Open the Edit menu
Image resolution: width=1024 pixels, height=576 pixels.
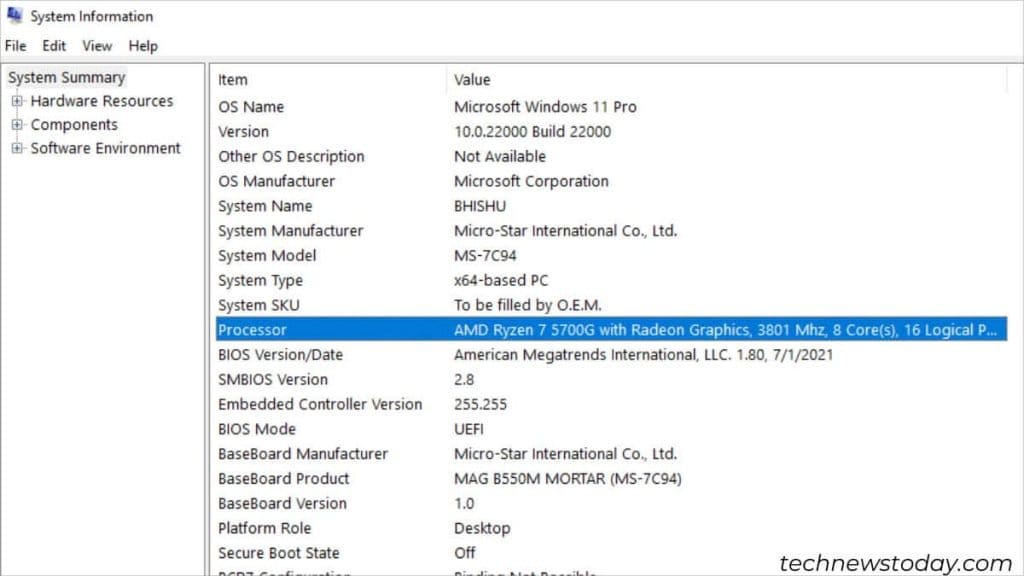point(53,45)
